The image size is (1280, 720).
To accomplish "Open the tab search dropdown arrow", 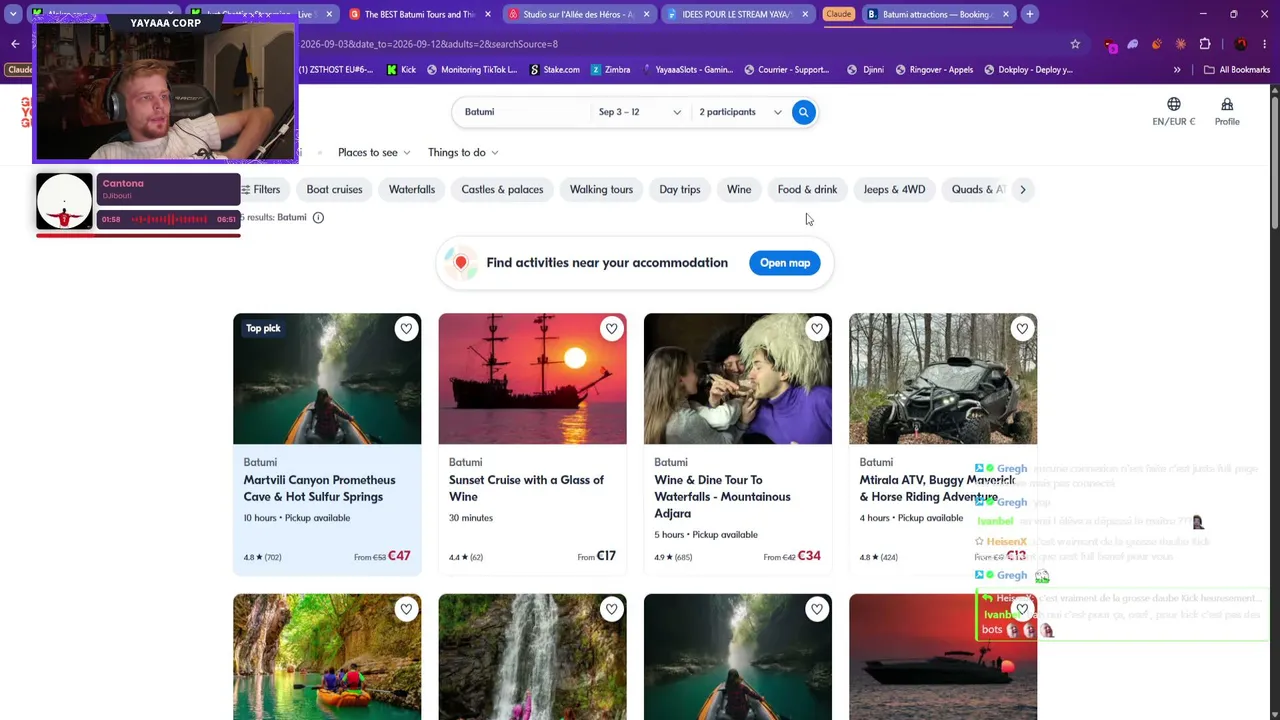I will coord(13,14).
